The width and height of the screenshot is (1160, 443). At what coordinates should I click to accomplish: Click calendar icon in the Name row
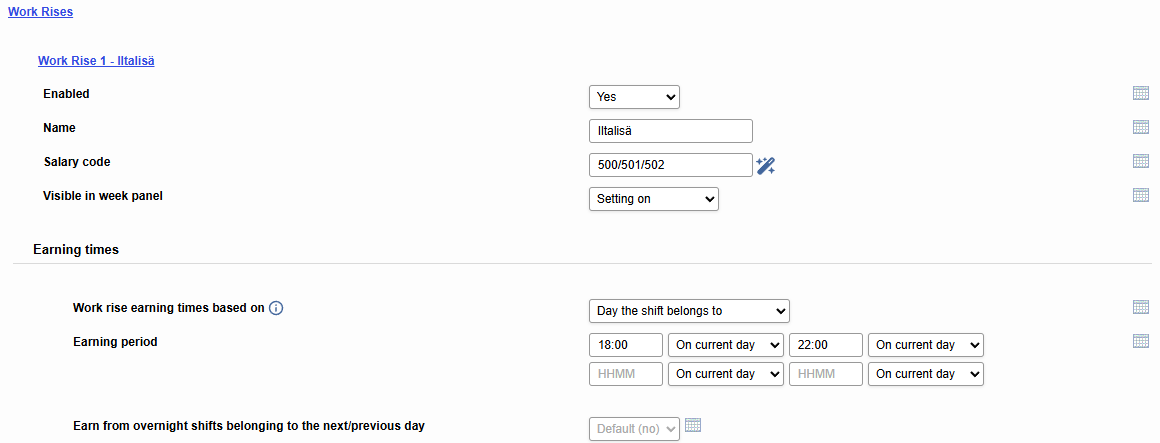tap(1141, 127)
